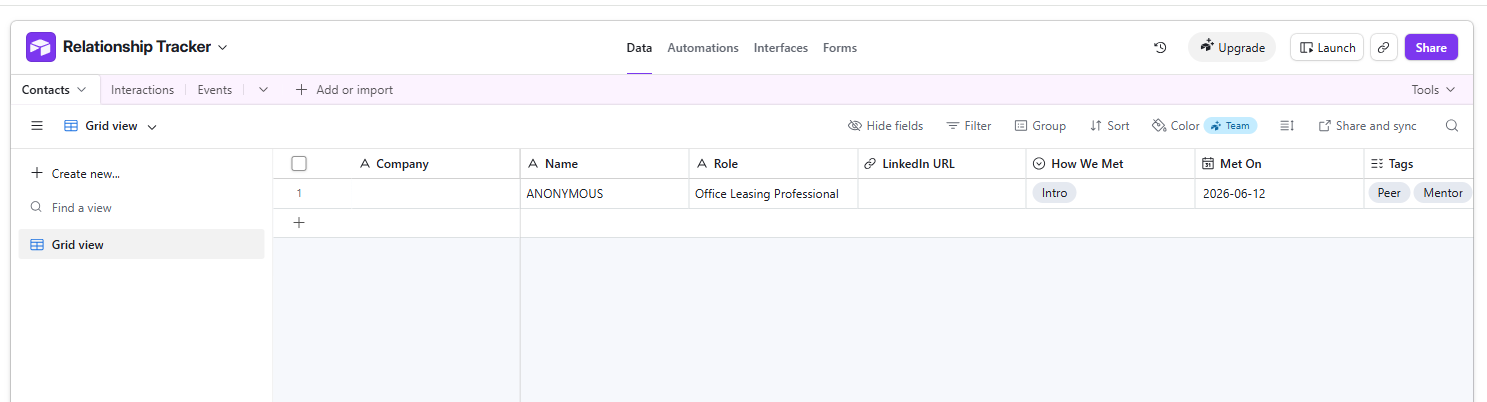Open the Sort option
The width and height of the screenshot is (1487, 402).
(x=1110, y=126)
